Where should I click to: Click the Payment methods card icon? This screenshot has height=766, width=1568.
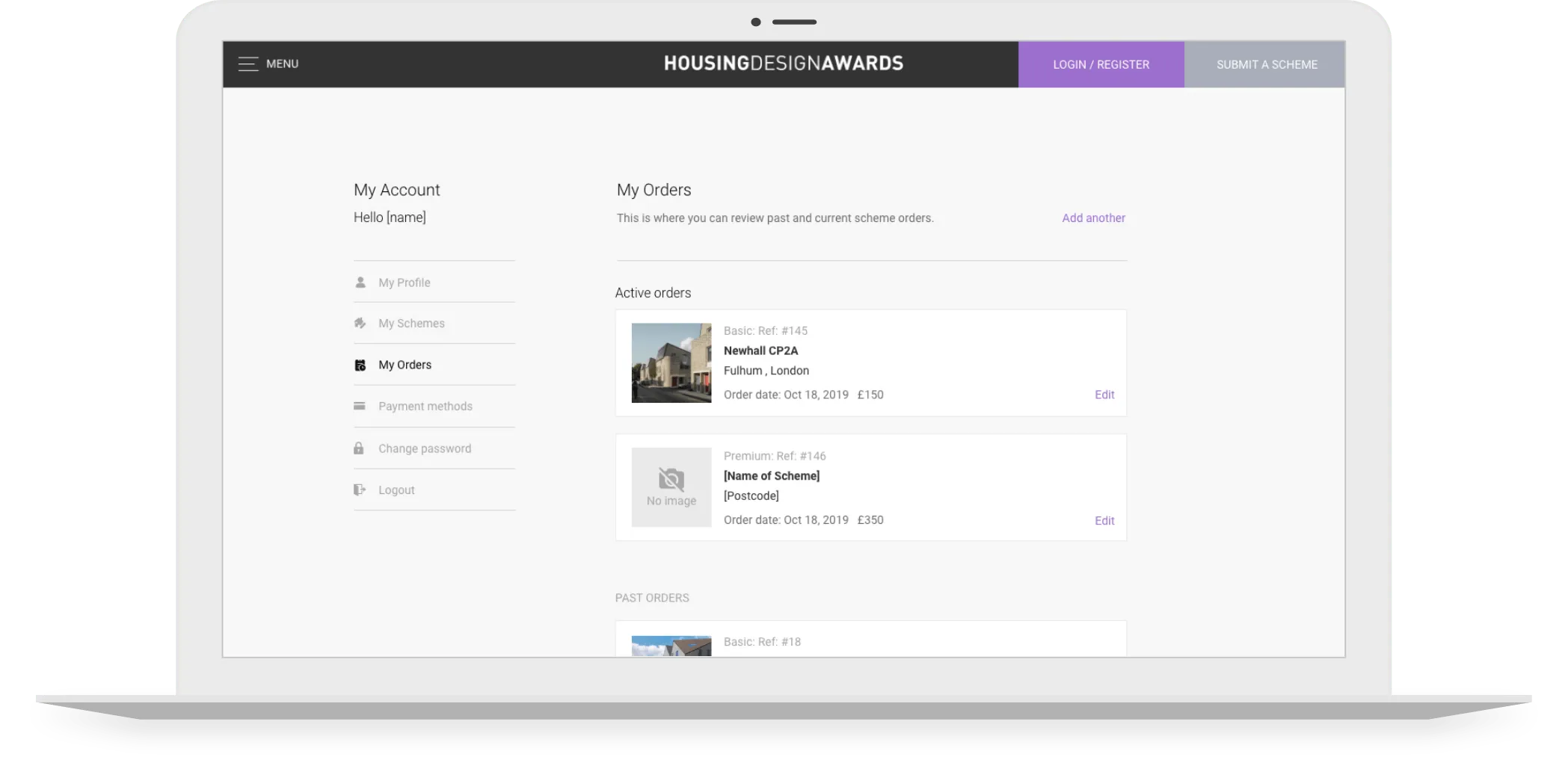click(x=360, y=406)
